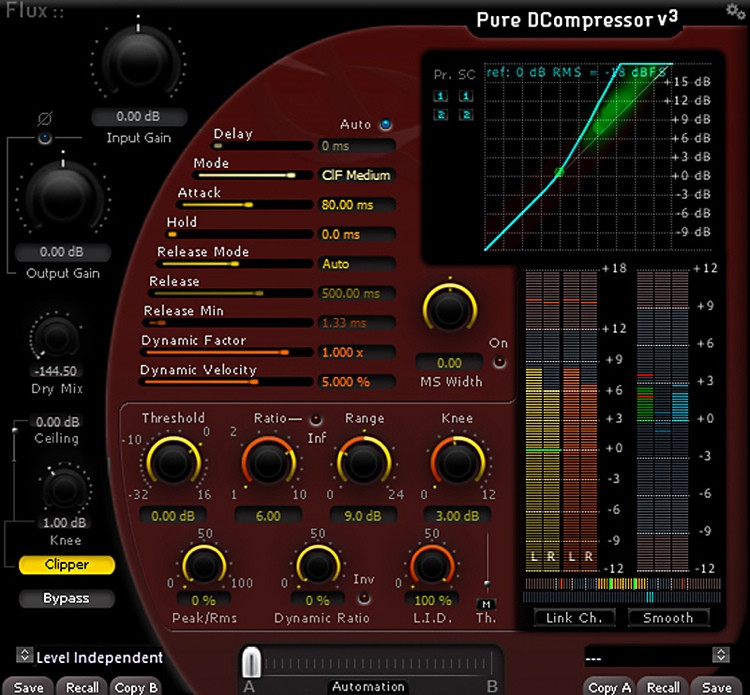Viewport: 750px width, 695px height.
Task: Click the M button above Th.
Action: click(x=486, y=604)
